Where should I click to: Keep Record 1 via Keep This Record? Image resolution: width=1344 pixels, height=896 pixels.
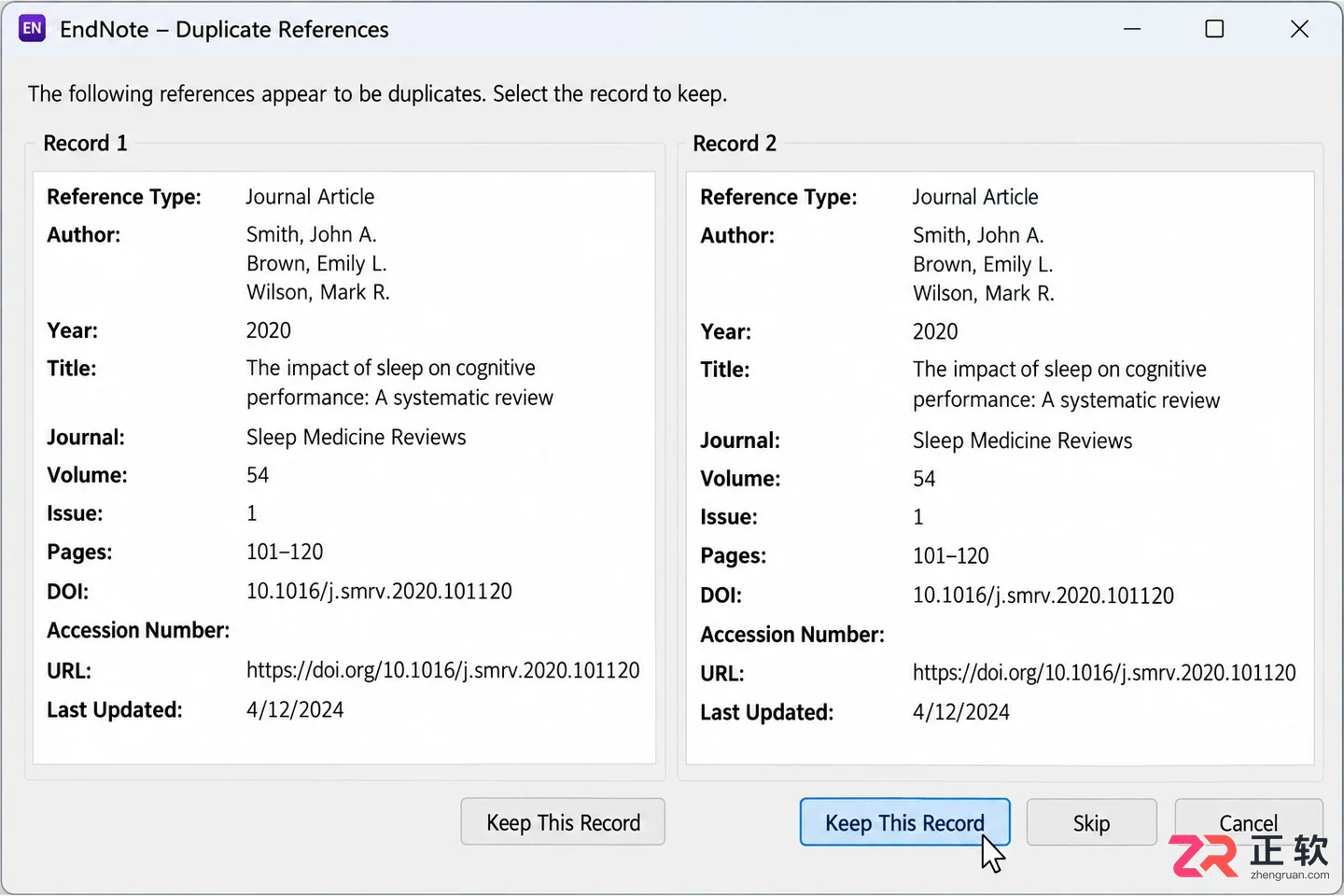563,822
